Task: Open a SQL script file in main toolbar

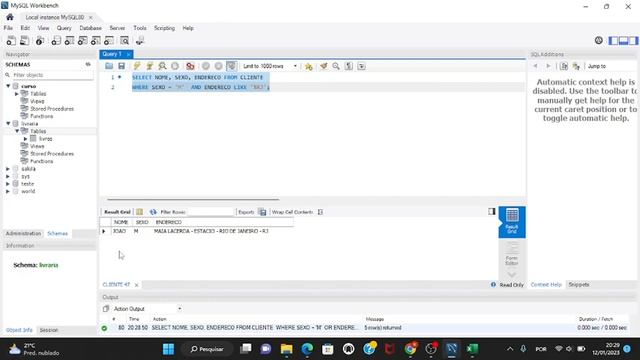Action: click(24, 40)
